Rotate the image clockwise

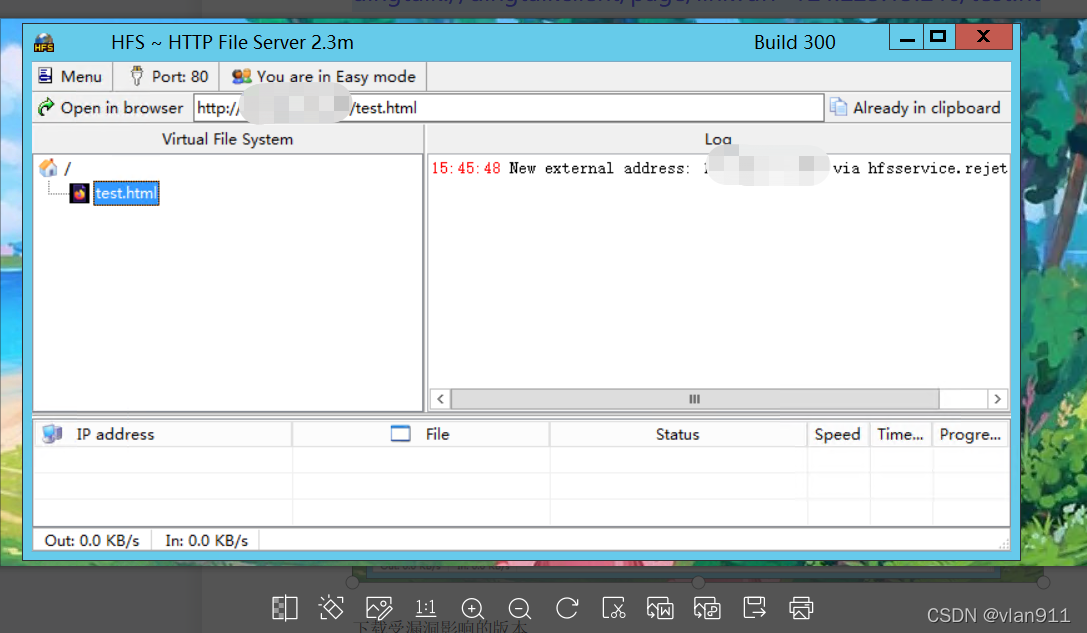pos(566,608)
